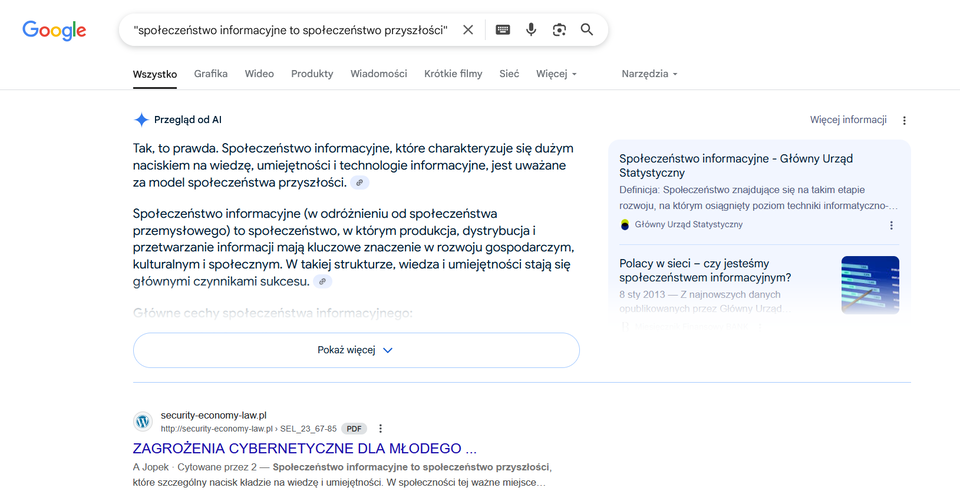Click the Więcej informacji link
960x491 pixels.
click(x=848, y=120)
